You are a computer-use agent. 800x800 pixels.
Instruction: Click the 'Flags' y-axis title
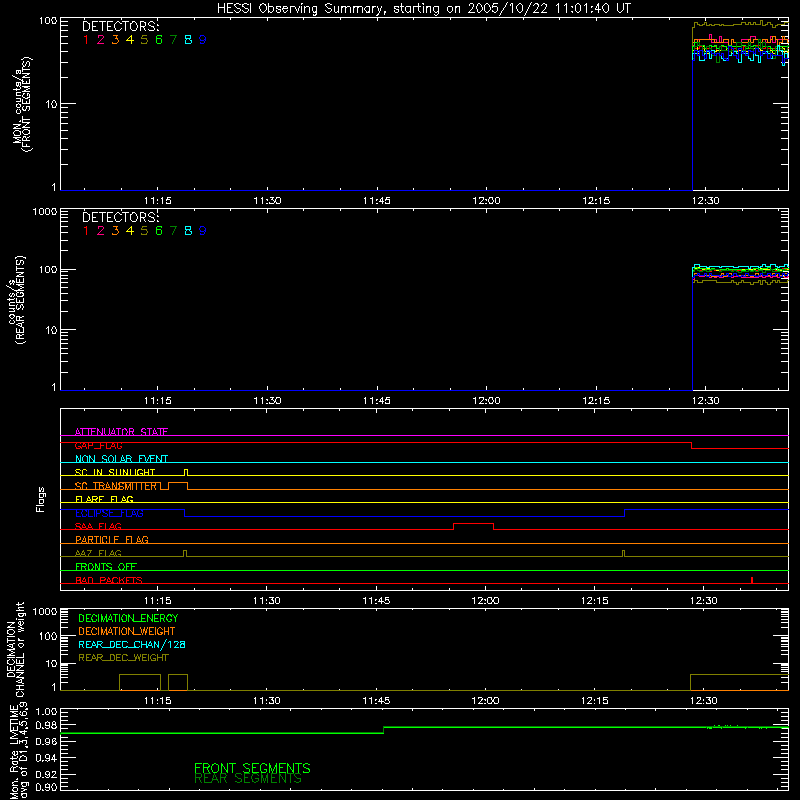point(41,499)
